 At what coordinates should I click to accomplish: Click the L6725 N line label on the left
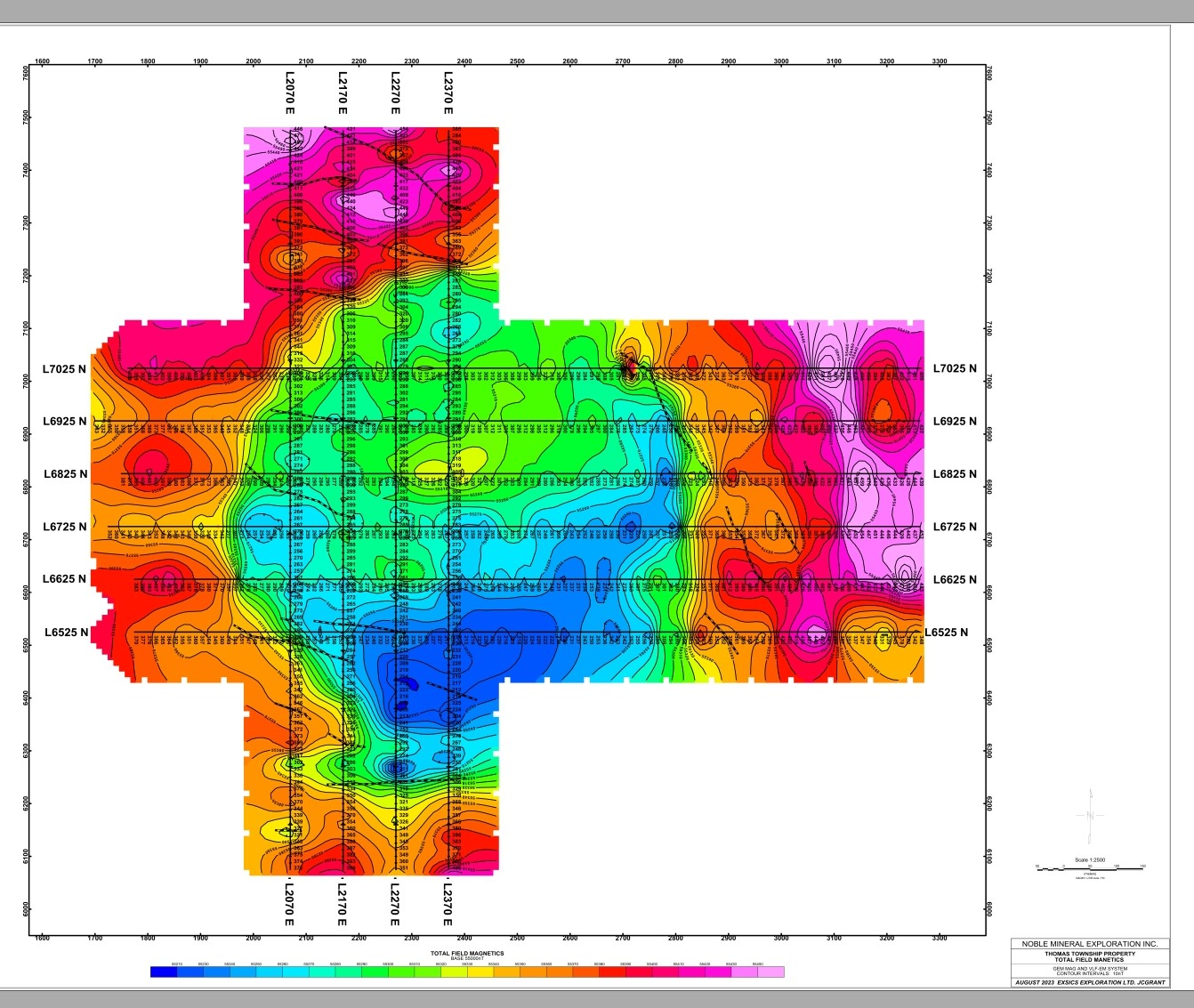point(66,525)
